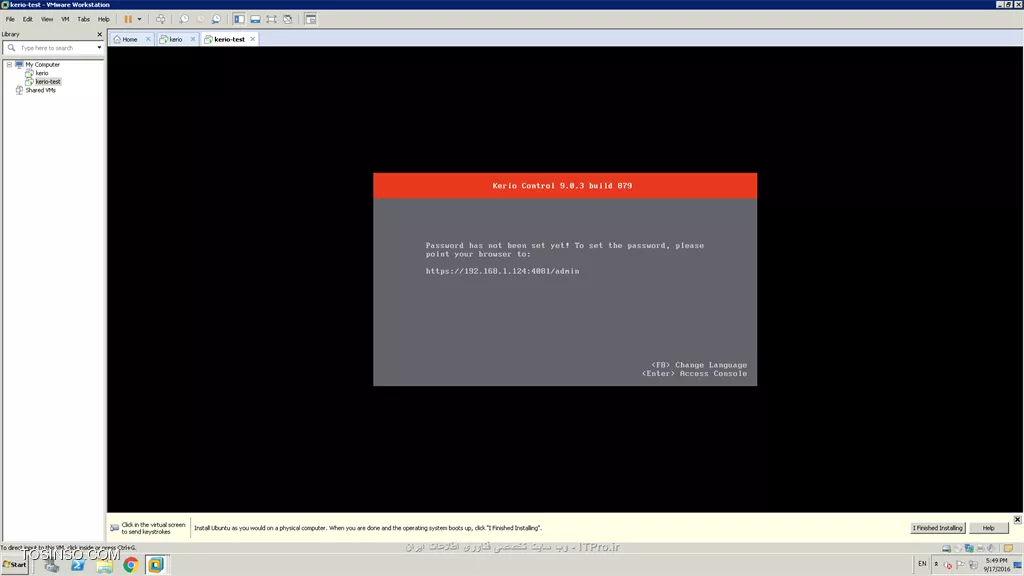Click VMware Workstation taskbar button

pos(156,565)
